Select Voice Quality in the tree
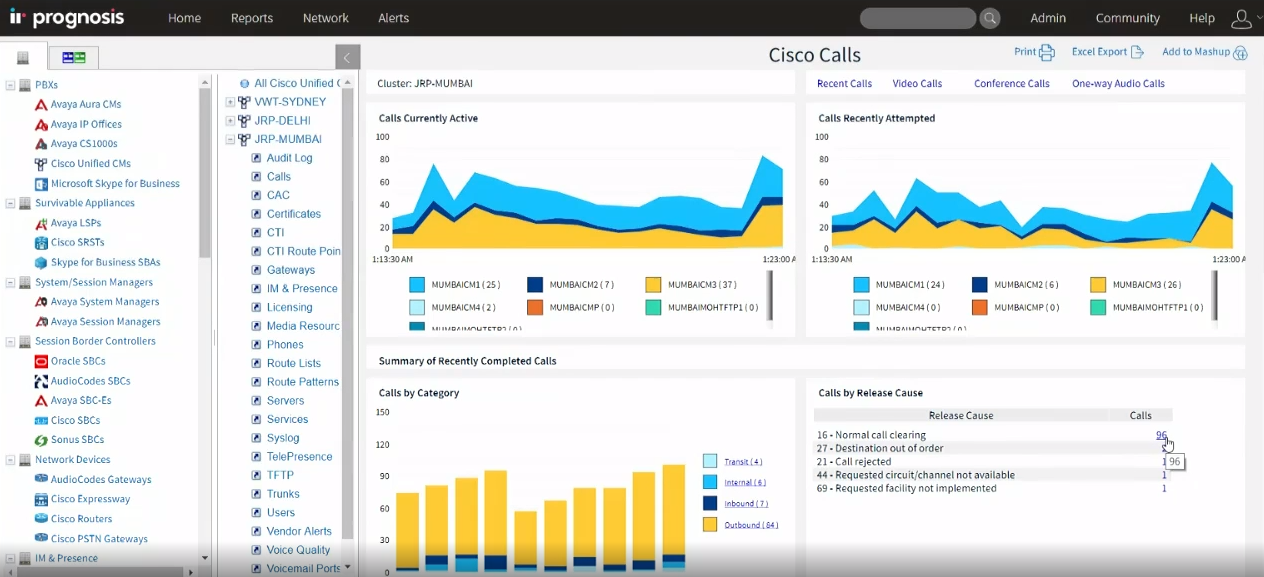This screenshot has height=577, width=1264. pos(298,550)
